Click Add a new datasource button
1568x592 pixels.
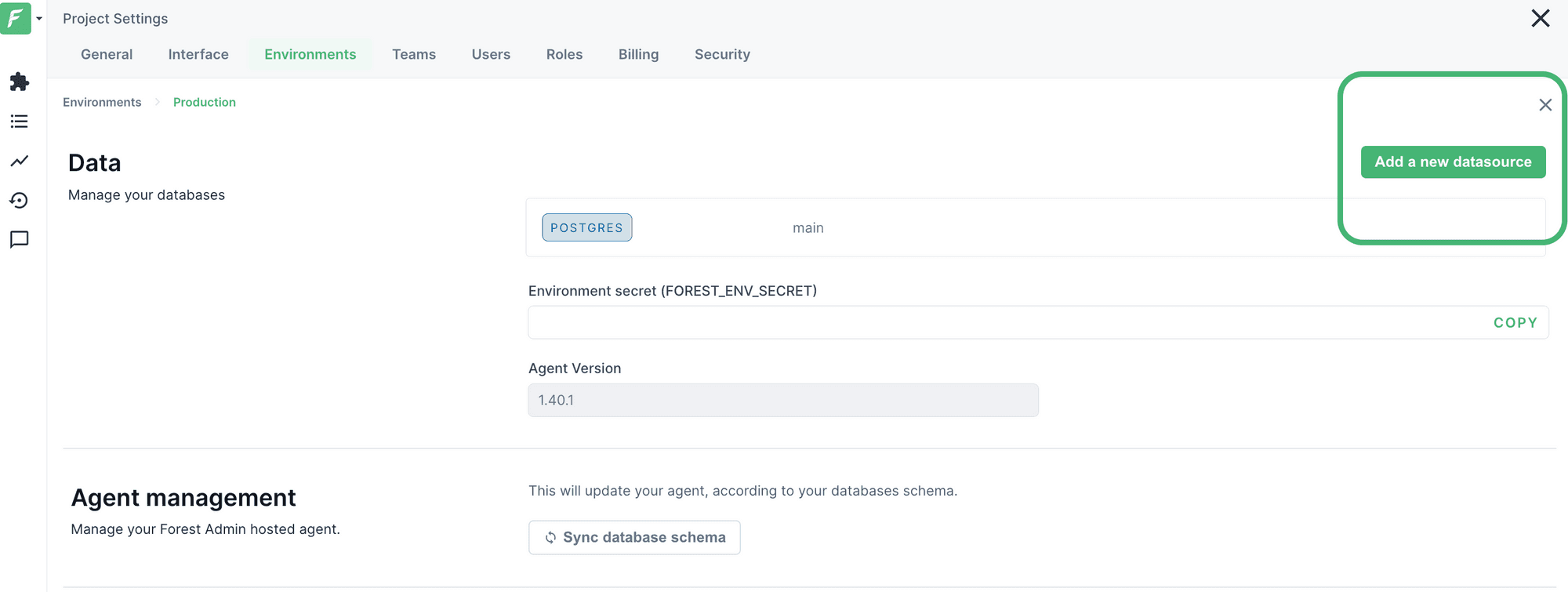(1453, 162)
